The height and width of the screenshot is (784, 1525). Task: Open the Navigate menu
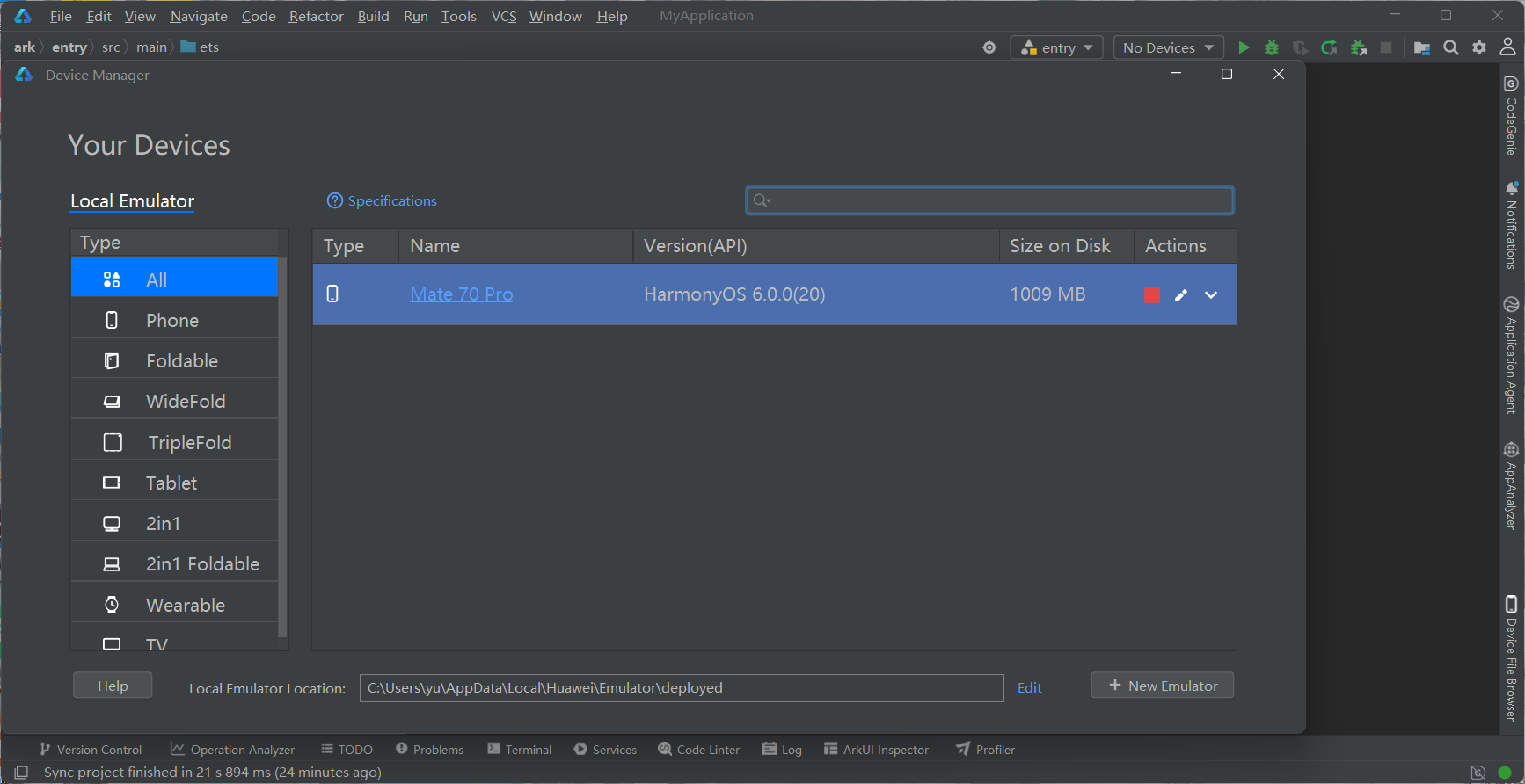[x=199, y=16]
